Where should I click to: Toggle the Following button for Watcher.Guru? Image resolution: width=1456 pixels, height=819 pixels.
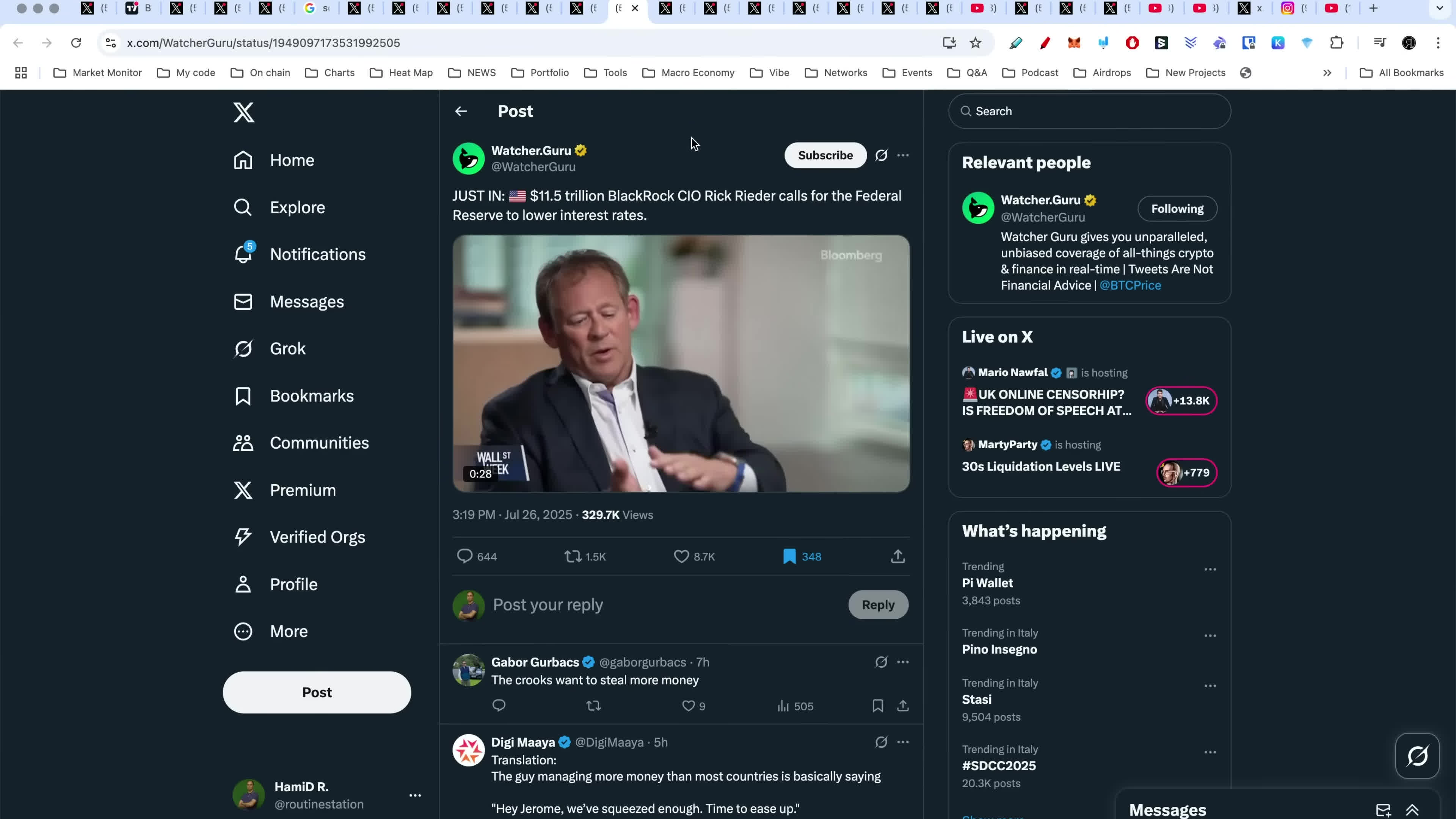(1177, 209)
